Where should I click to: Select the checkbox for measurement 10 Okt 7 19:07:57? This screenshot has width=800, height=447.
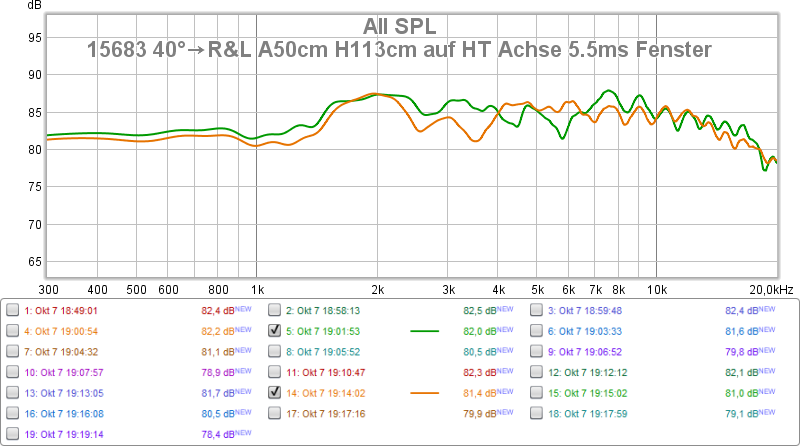pos(13,372)
